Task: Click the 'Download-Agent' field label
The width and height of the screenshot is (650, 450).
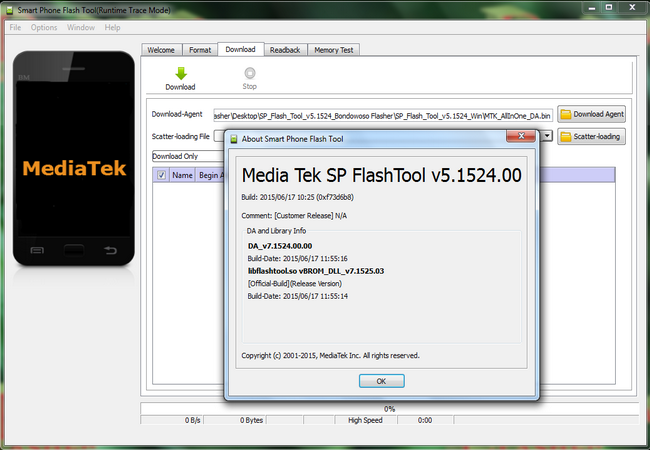Action: [x=177, y=114]
